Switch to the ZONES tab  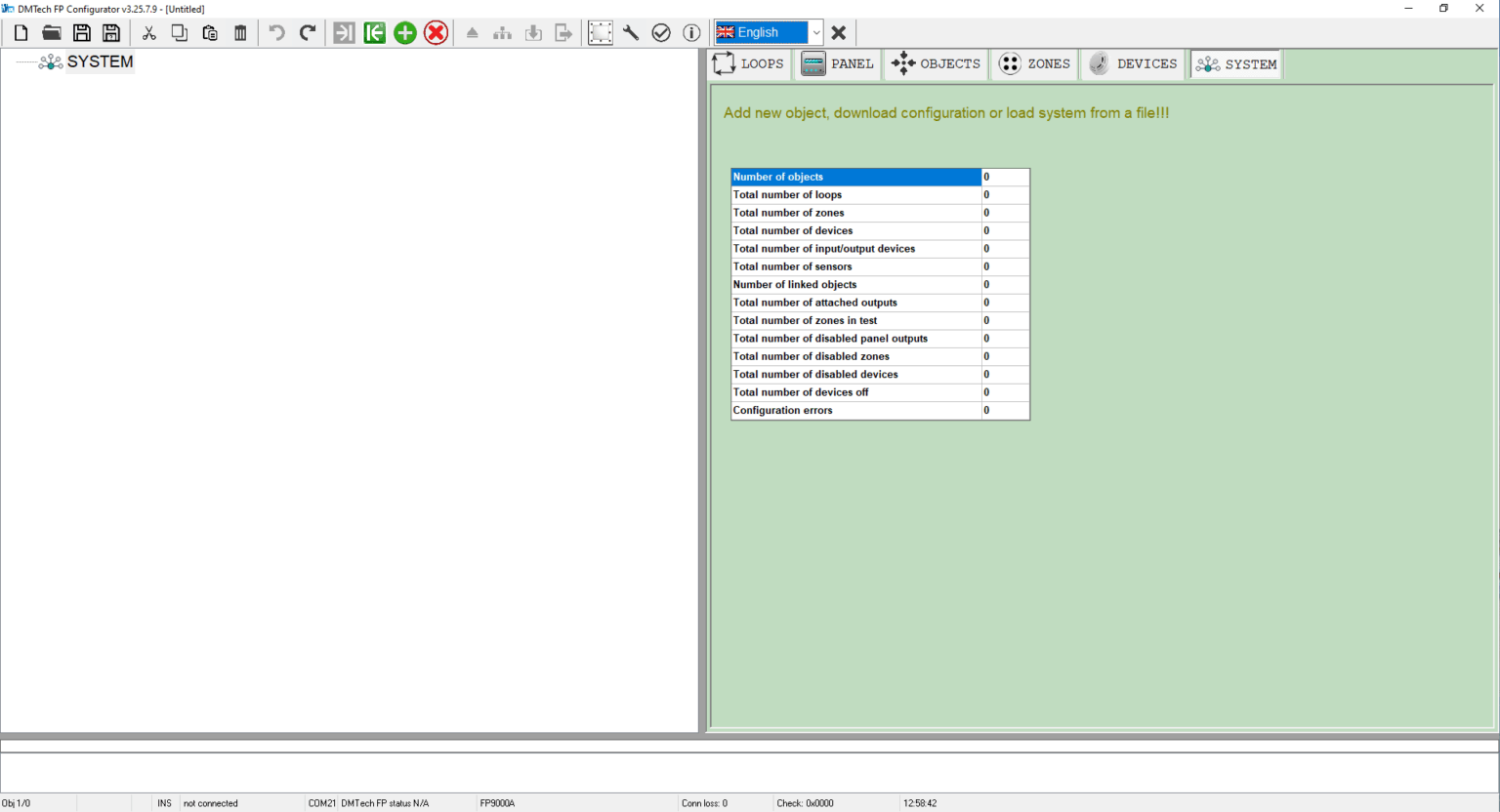click(1033, 63)
